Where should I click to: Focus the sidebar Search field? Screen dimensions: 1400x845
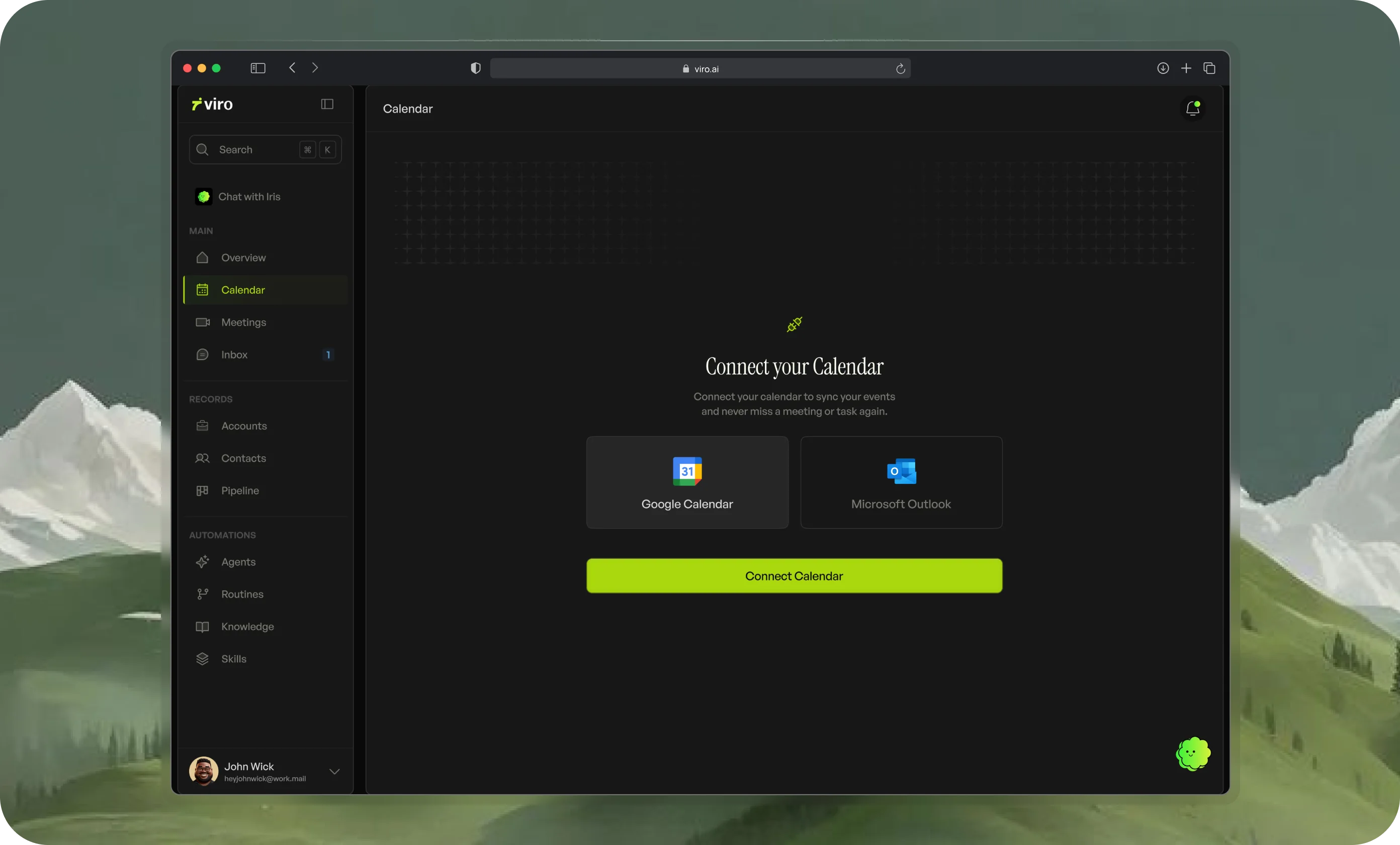click(x=266, y=149)
